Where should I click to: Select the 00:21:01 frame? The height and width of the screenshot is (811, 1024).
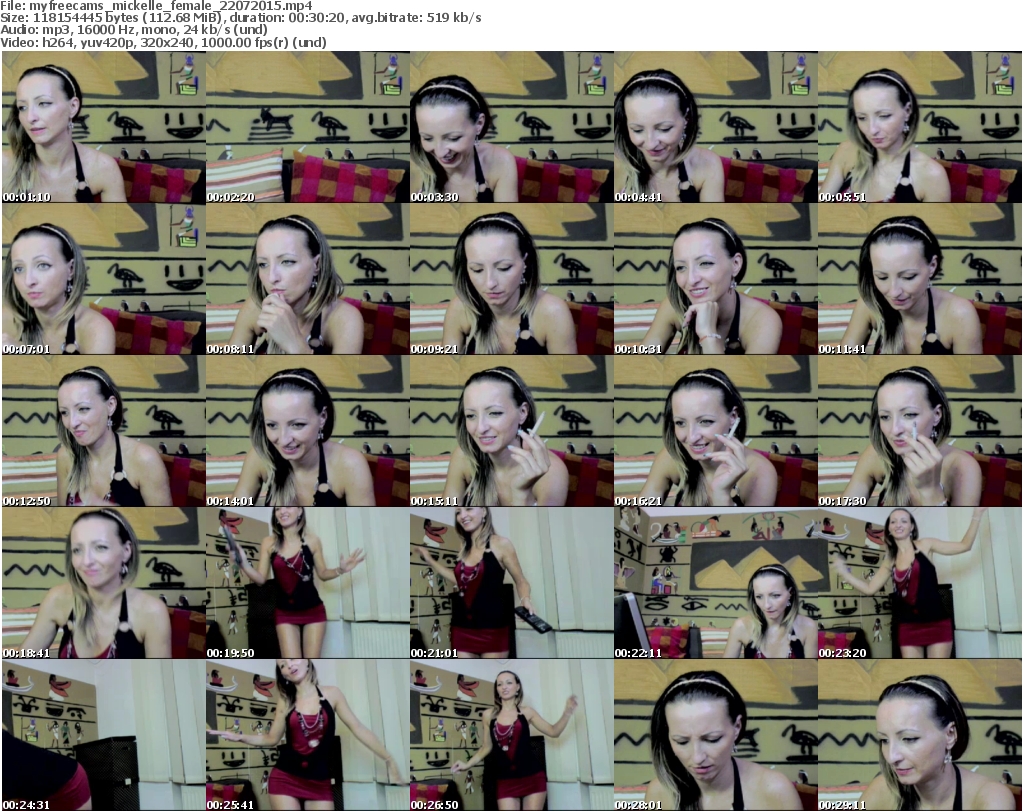pos(511,583)
